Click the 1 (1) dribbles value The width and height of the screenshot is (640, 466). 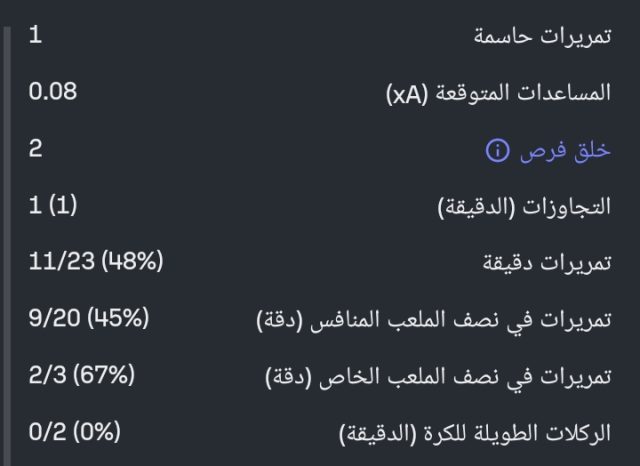pyautogui.click(x=53, y=206)
